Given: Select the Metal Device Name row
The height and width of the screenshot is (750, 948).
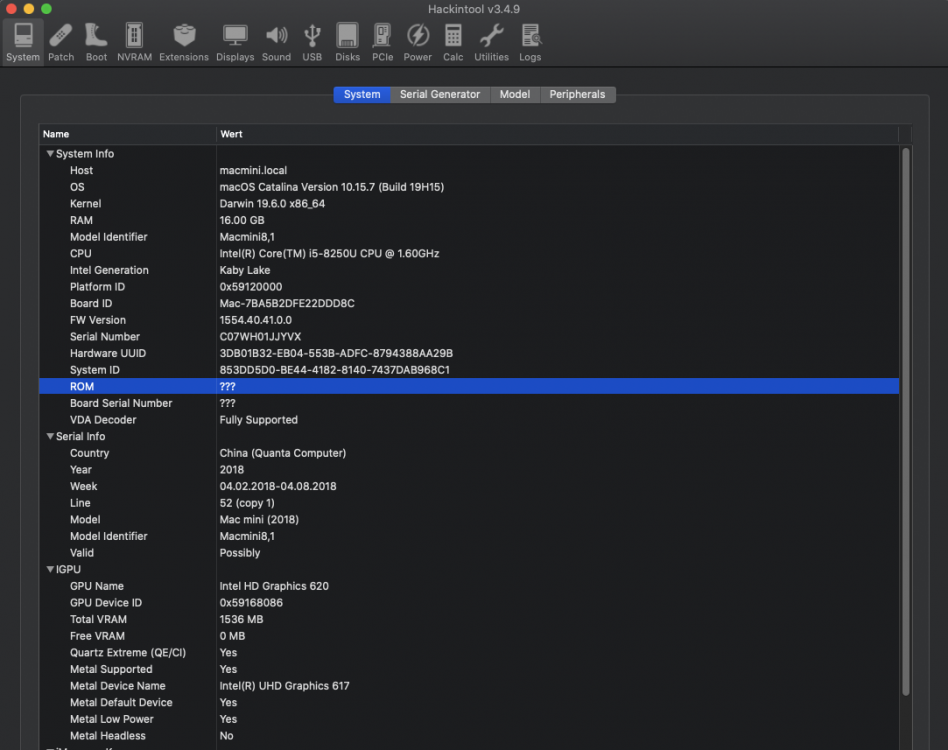Looking at the screenshot, I should (x=469, y=686).
